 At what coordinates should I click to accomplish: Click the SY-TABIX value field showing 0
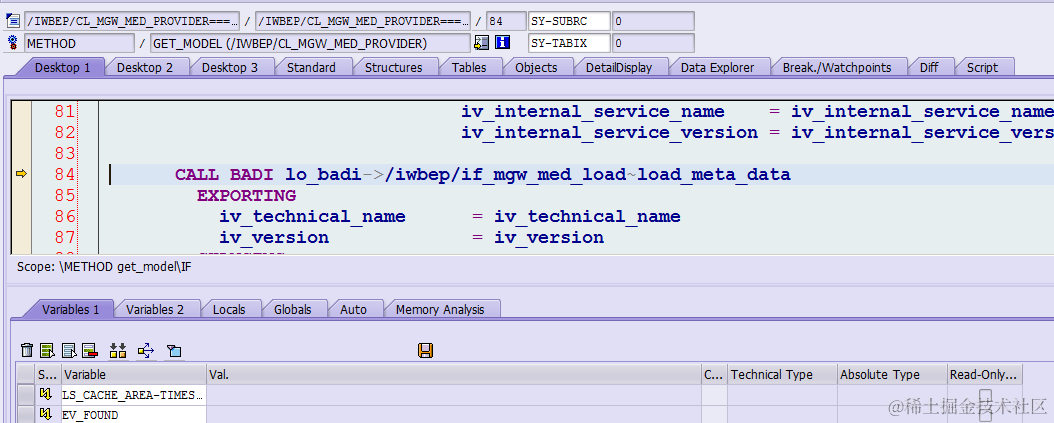coord(653,44)
